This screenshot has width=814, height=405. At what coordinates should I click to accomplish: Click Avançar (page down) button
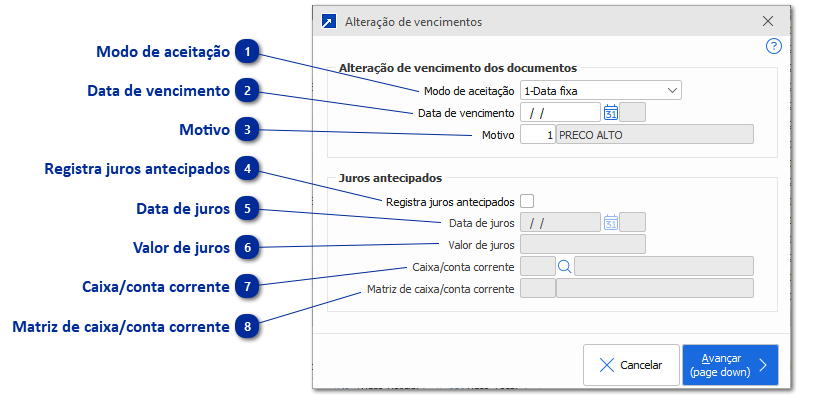(730, 365)
